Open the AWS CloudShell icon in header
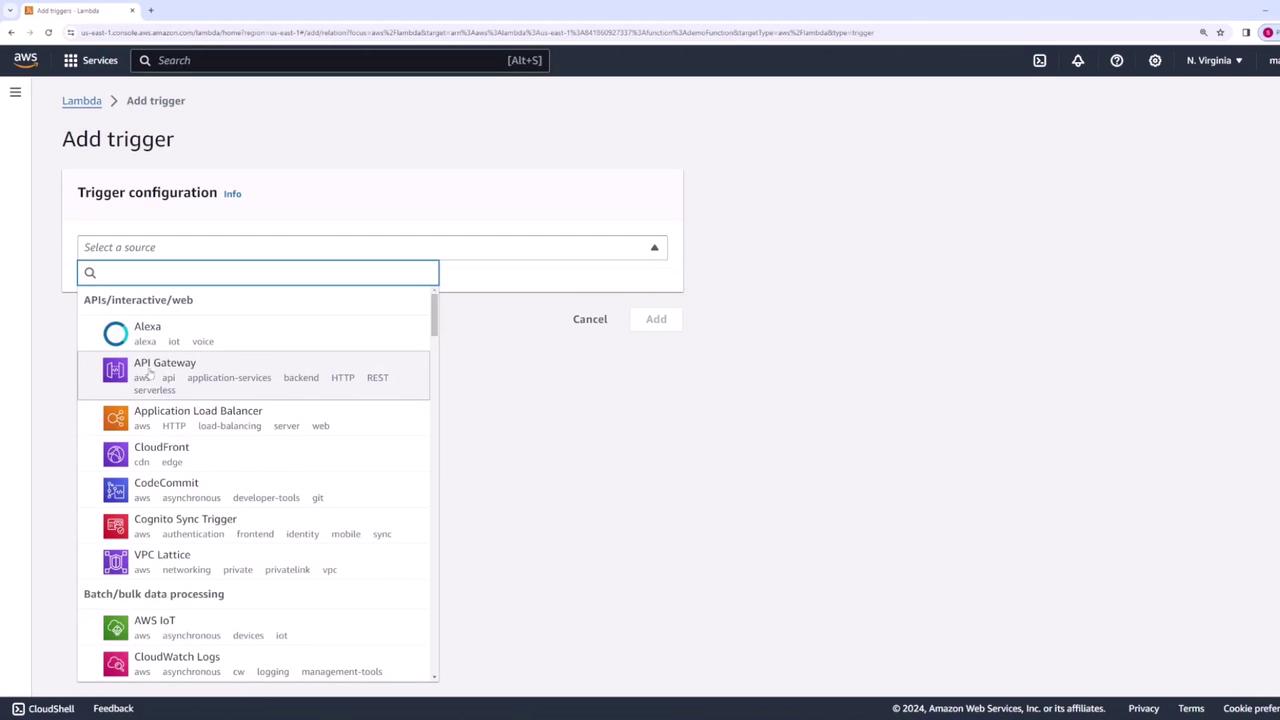The height and width of the screenshot is (720, 1280). tap(1040, 60)
